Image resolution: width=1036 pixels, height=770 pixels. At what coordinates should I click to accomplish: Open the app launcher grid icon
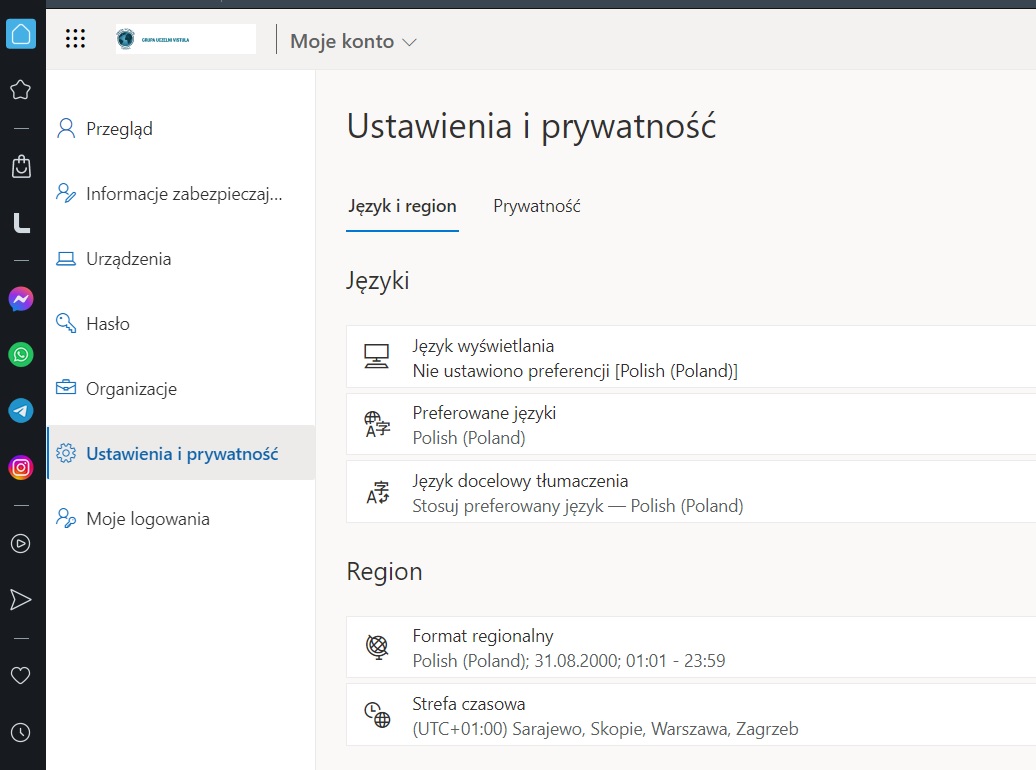click(75, 39)
